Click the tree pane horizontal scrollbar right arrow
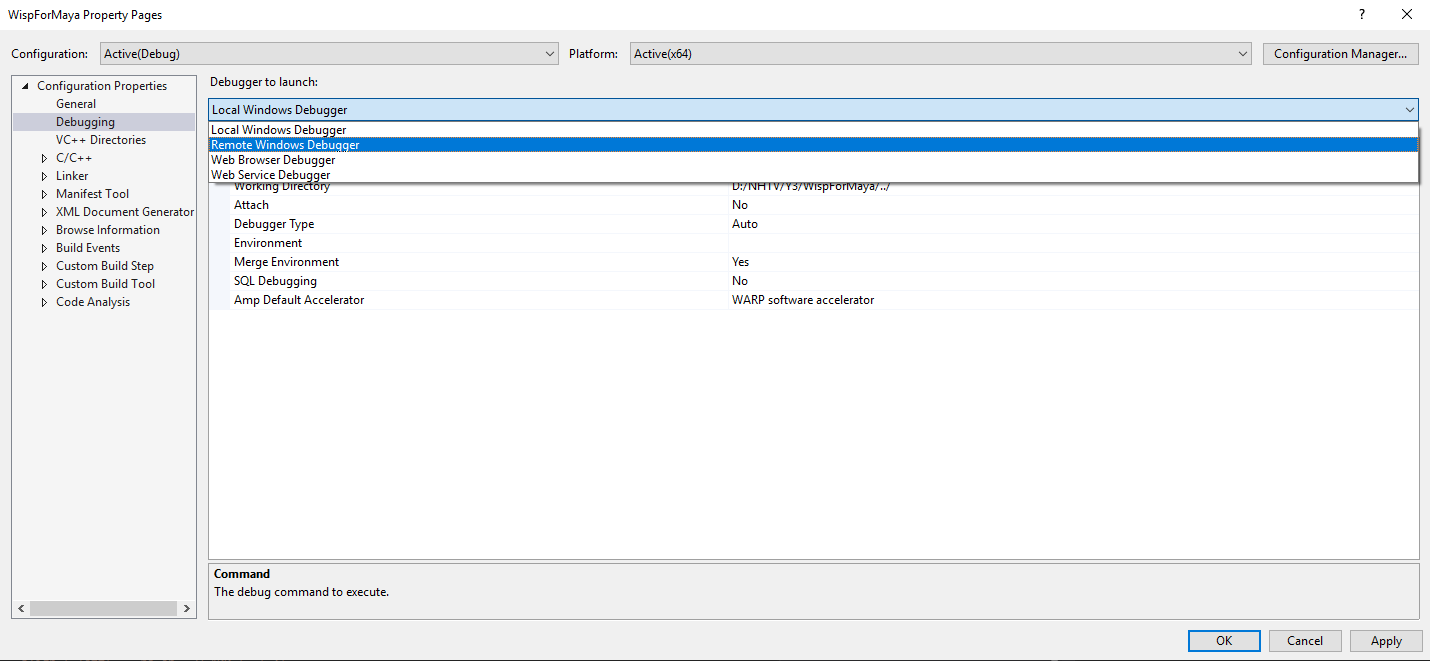Viewport: 1430px width, 661px height. [x=187, y=608]
